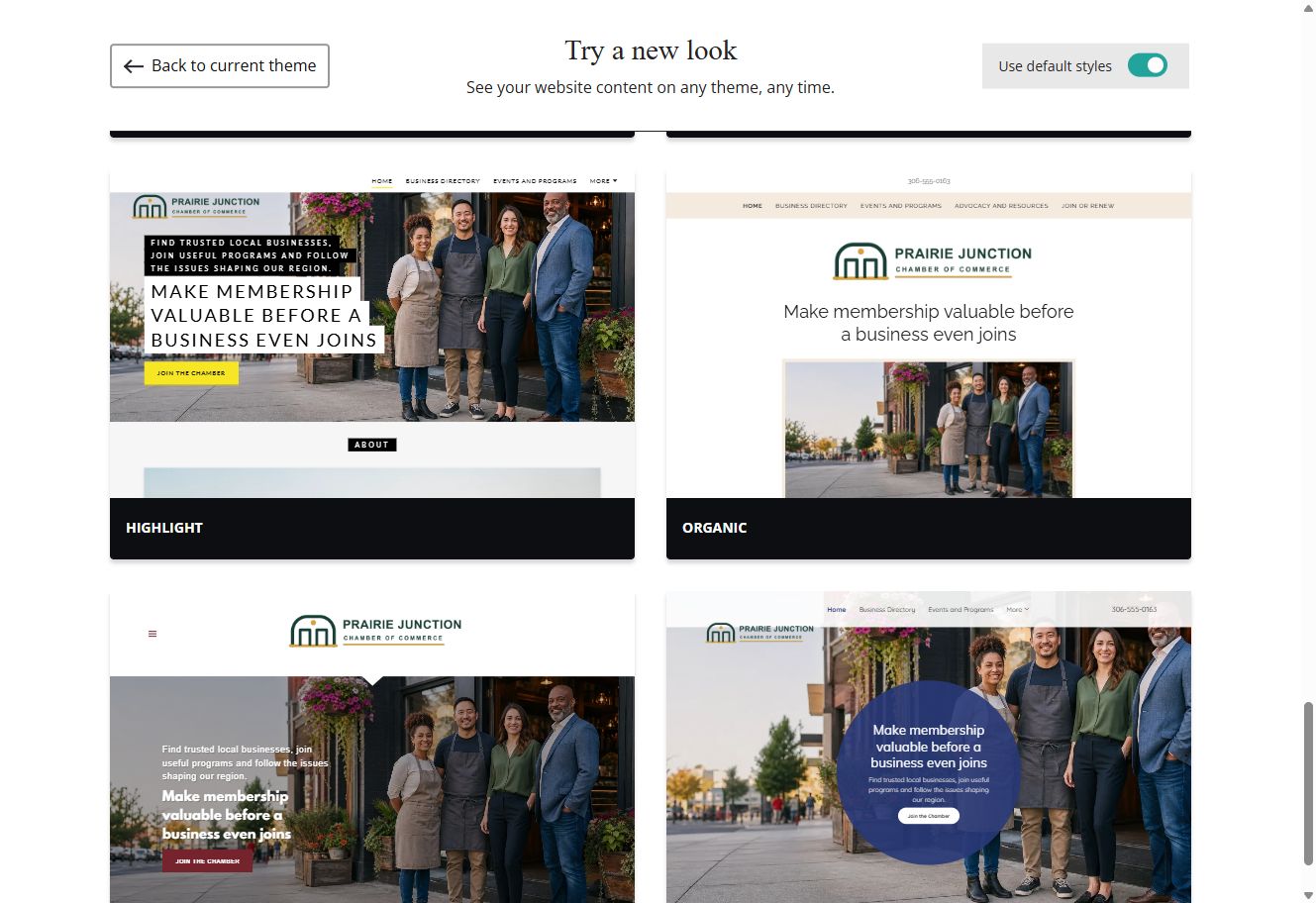Click the red Join the Chamber button
Screen dimensions: 1316x903
[x=208, y=860]
